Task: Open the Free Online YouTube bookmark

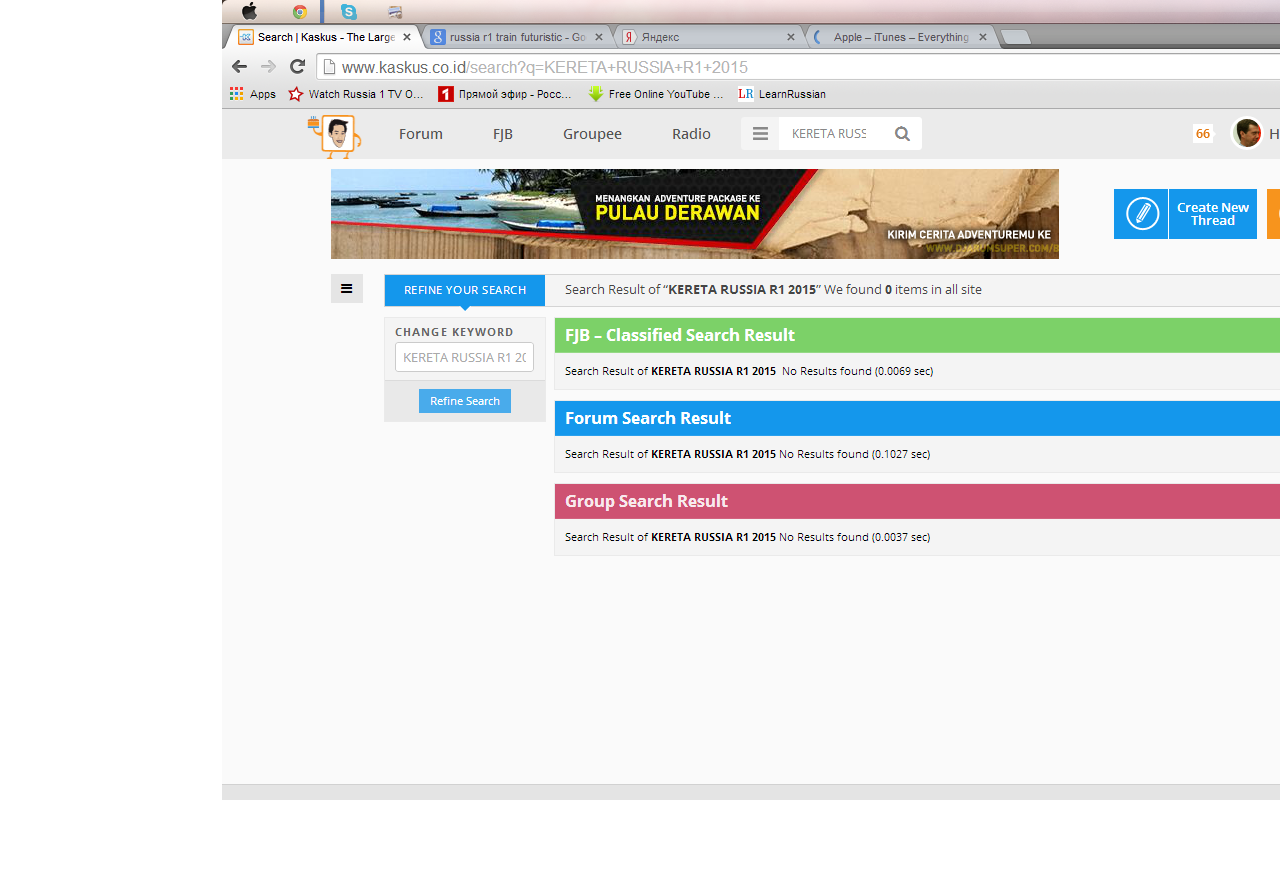Action: click(655, 94)
